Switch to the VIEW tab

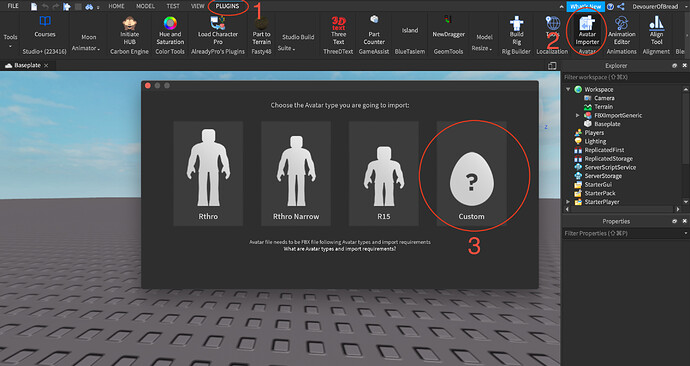pos(198,6)
